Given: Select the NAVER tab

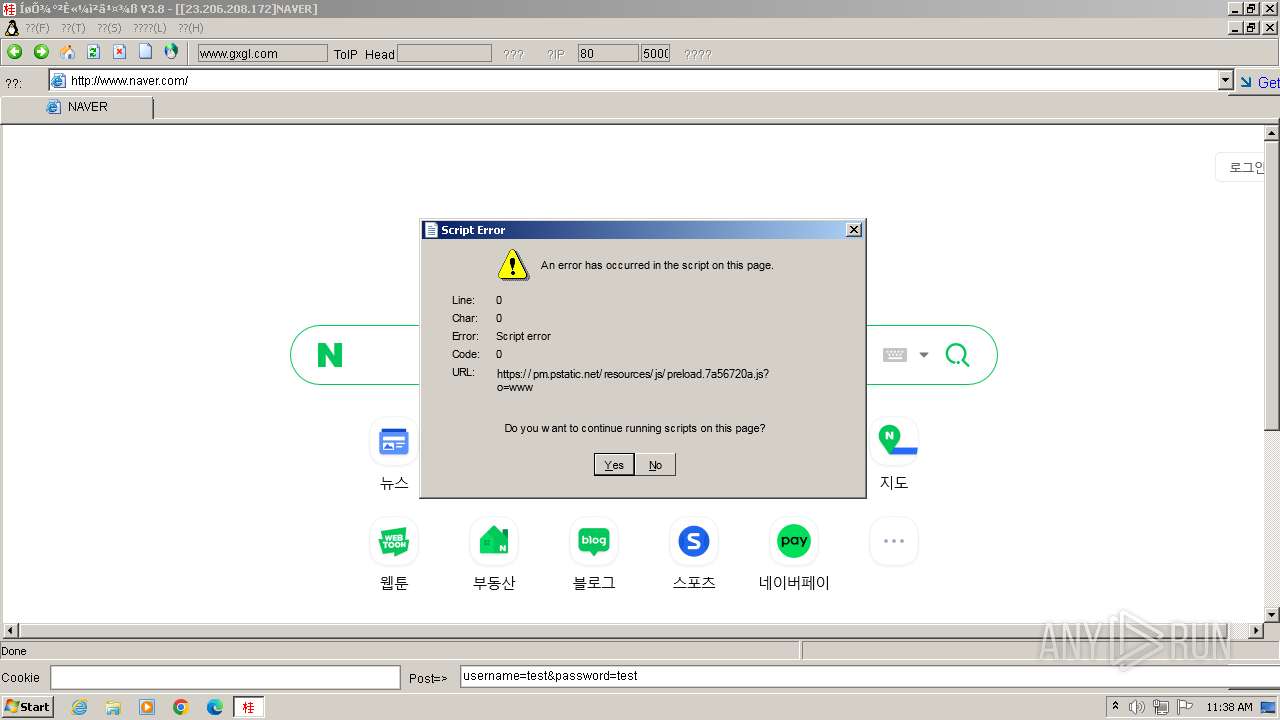Looking at the screenshot, I should point(77,107).
